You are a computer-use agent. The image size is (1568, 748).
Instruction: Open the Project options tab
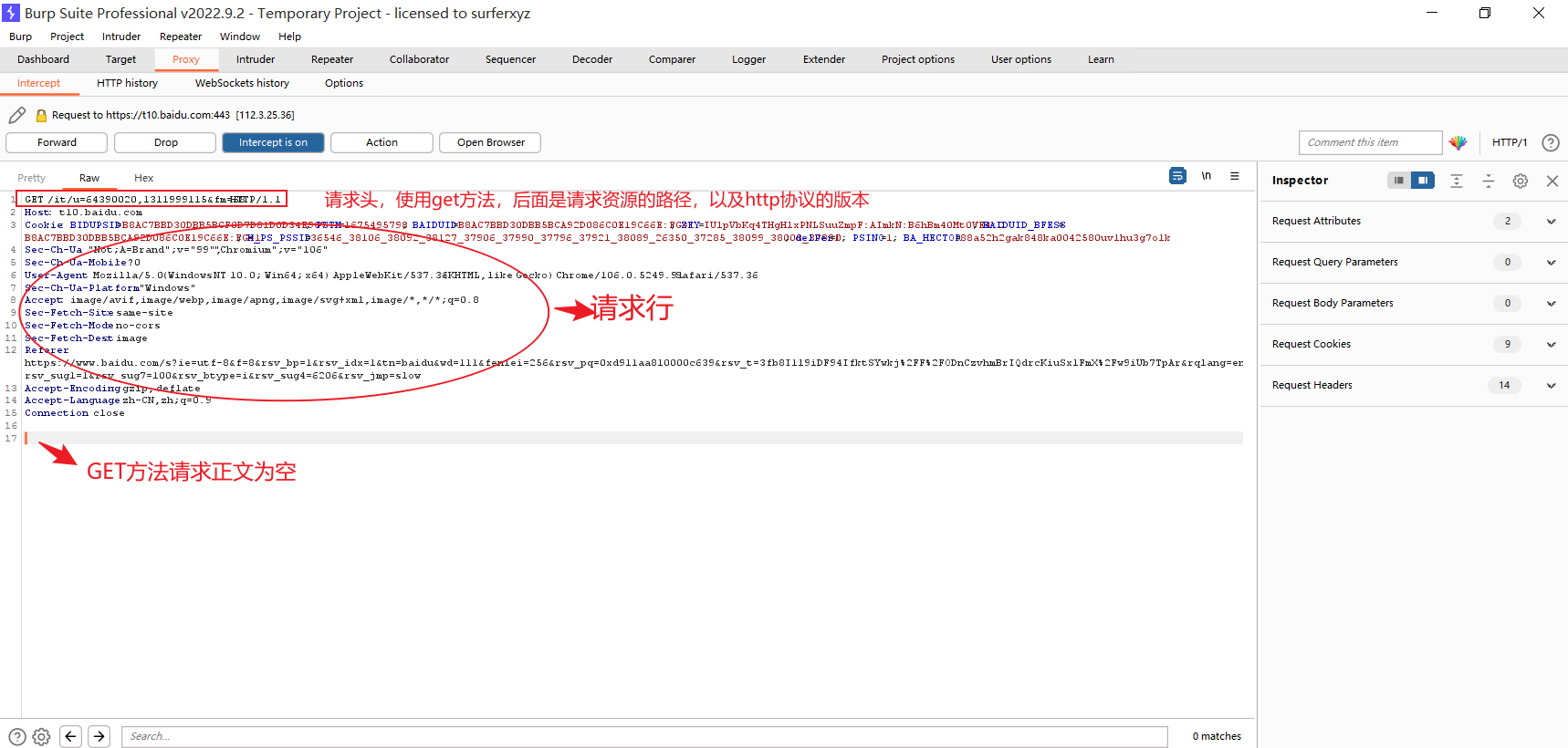(x=918, y=59)
